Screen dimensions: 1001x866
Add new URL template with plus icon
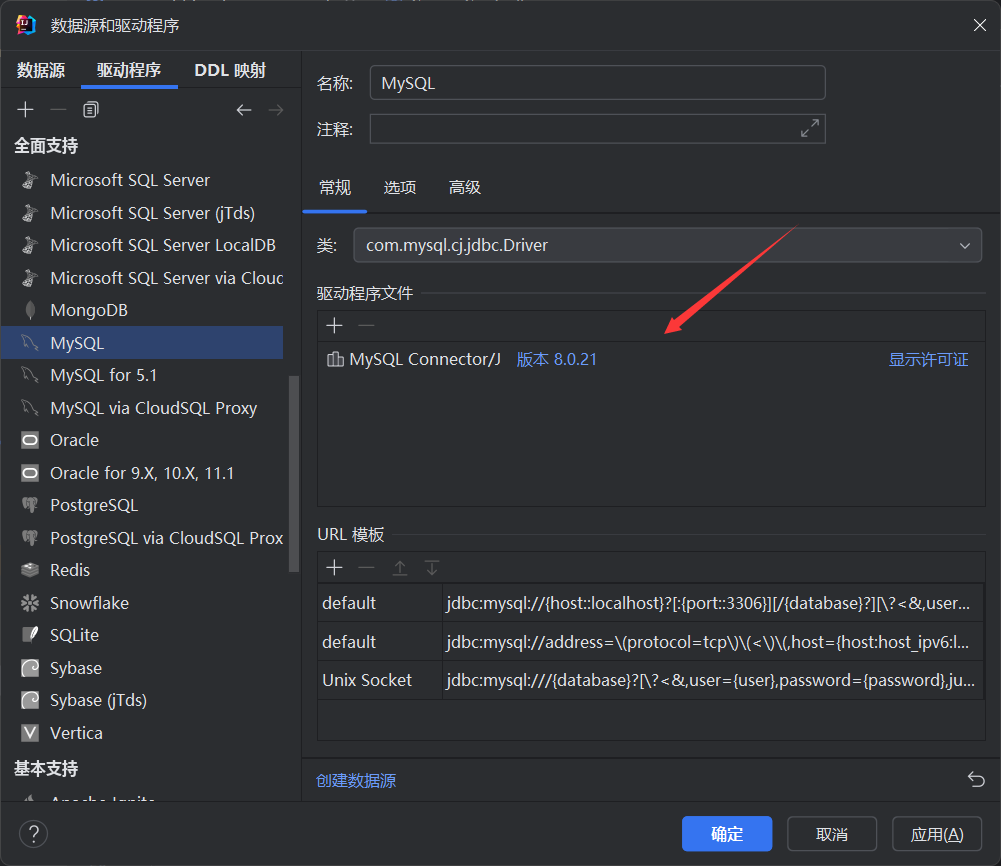(335, 567)
